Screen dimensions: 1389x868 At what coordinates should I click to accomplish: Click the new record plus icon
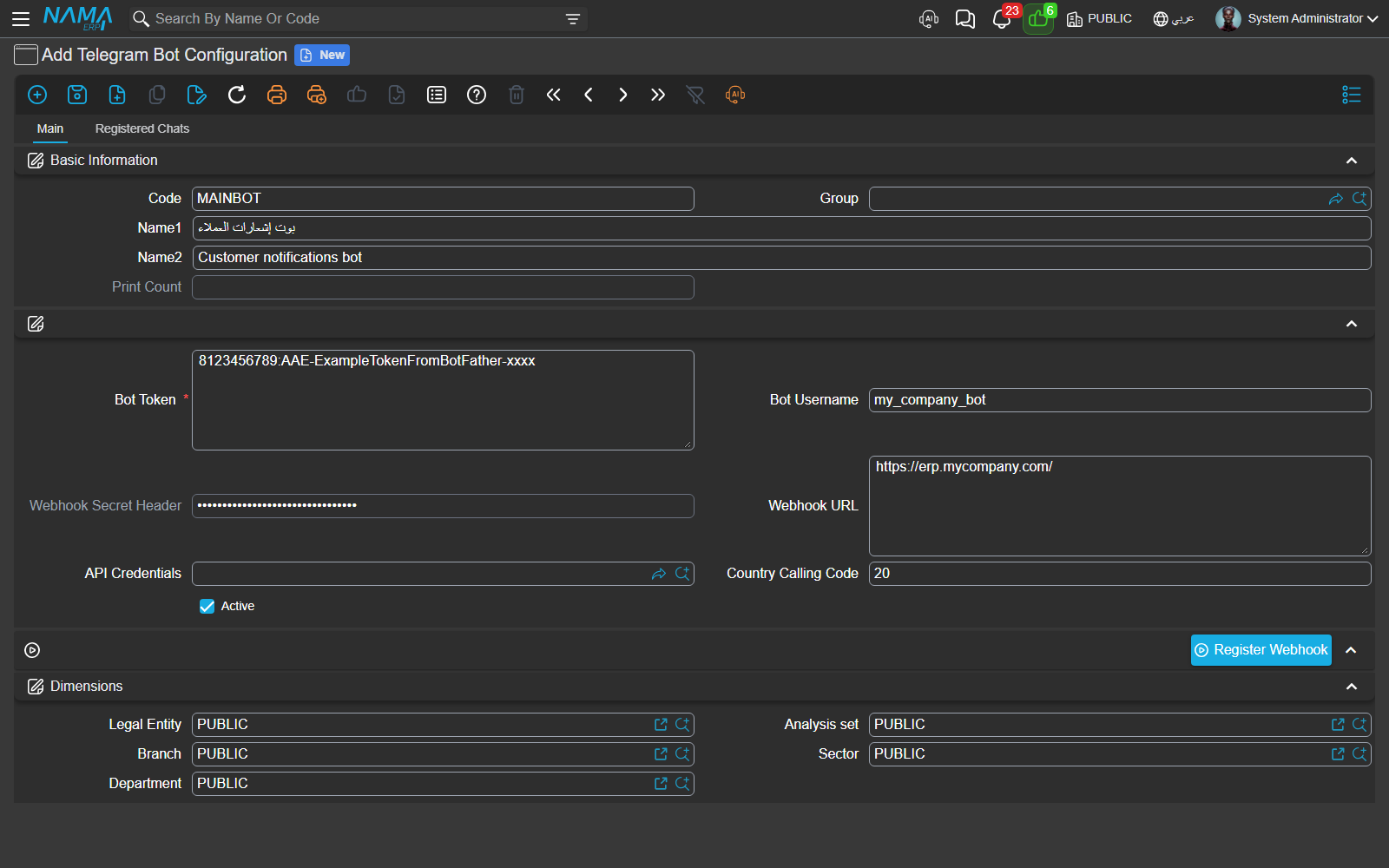tap(37, 95)
